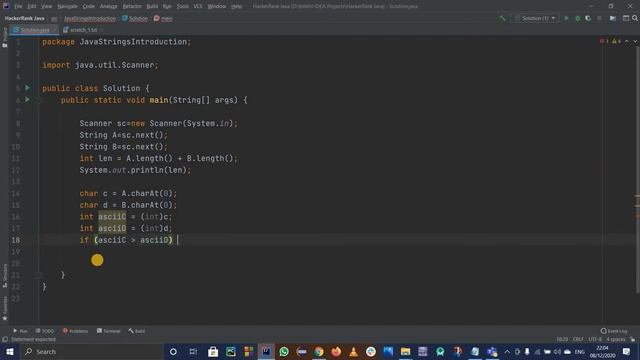
Task: Open the TODO tool window
Action: tap(44, 331)
